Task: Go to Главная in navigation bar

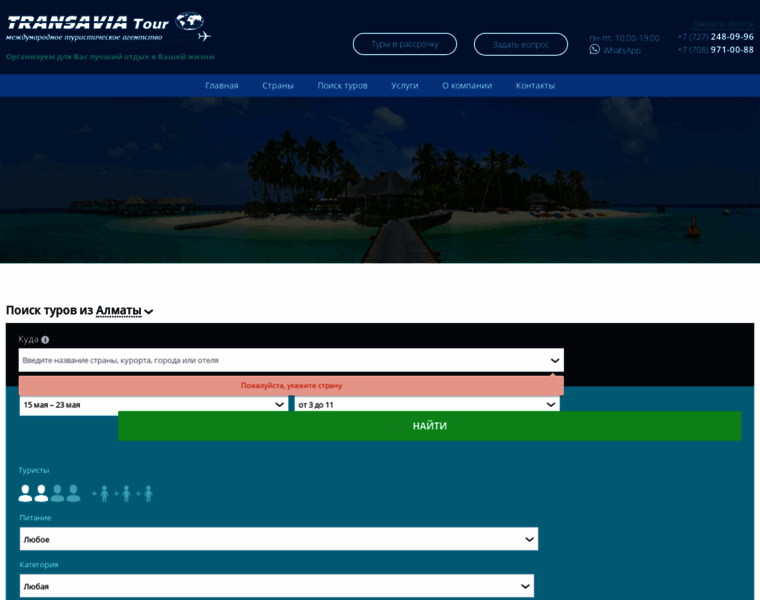Action: tap(222, 85)
